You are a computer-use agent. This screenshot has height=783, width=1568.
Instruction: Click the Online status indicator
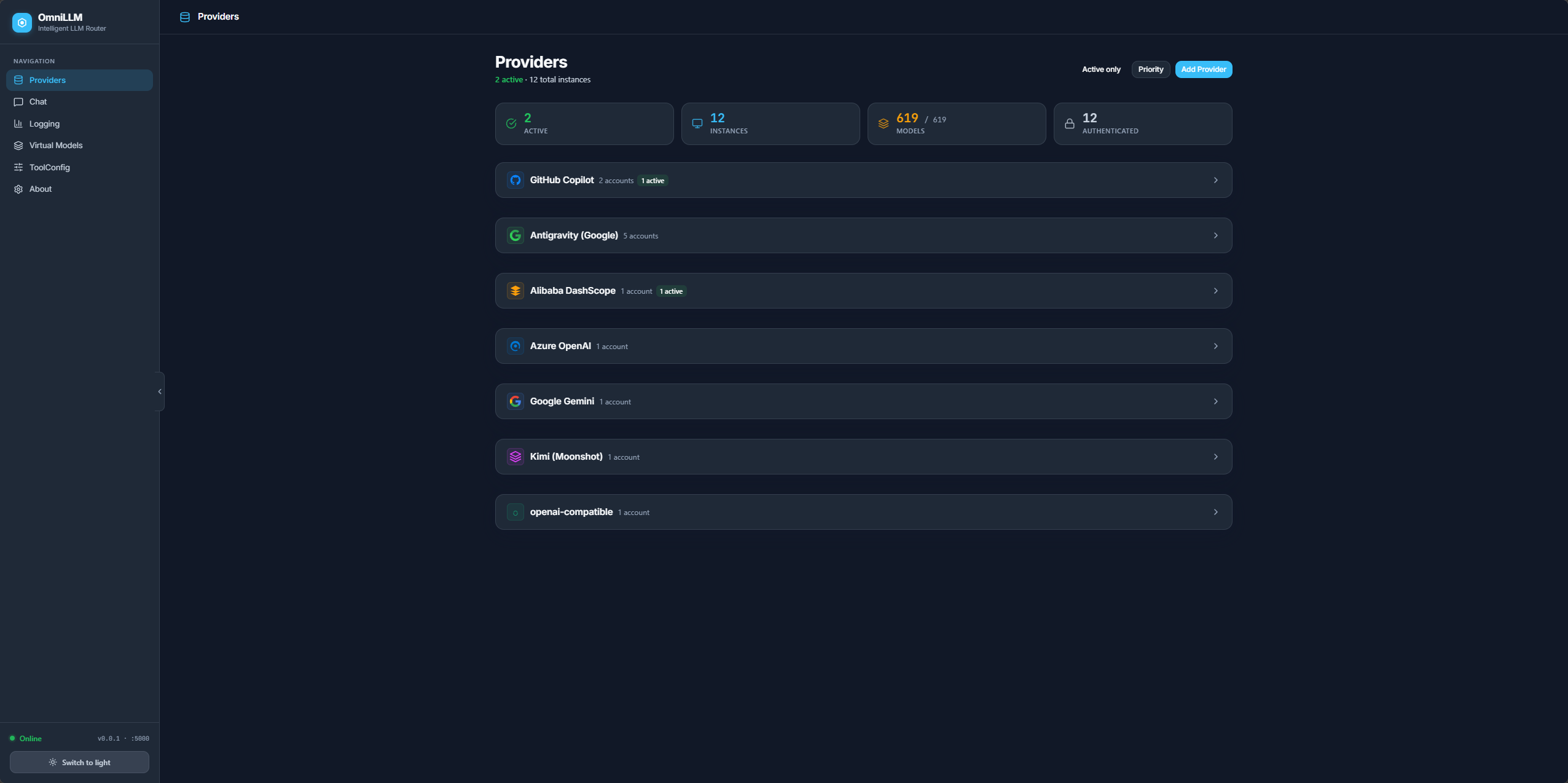25,738
